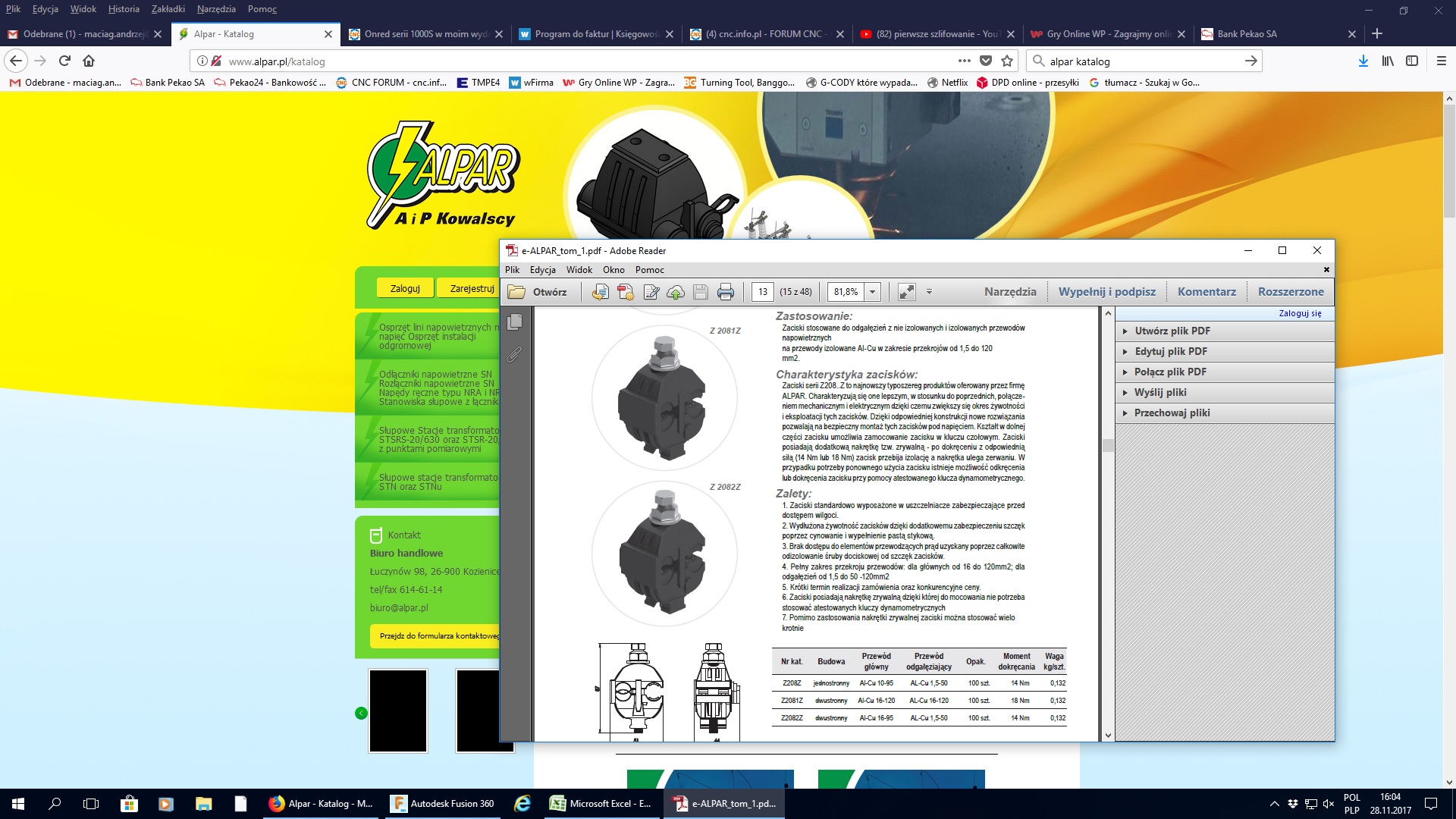
Task: Click the Otwórz open-file button in Adobe Reader
Action: [x=537, y=292]
